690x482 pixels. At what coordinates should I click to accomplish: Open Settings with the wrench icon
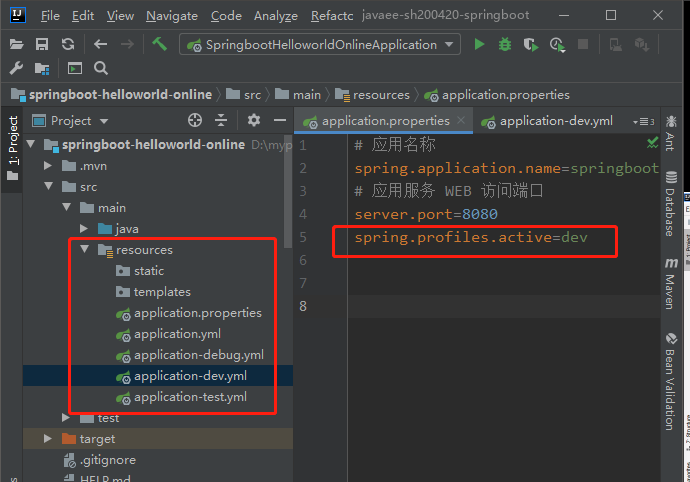tap(16, 68)
